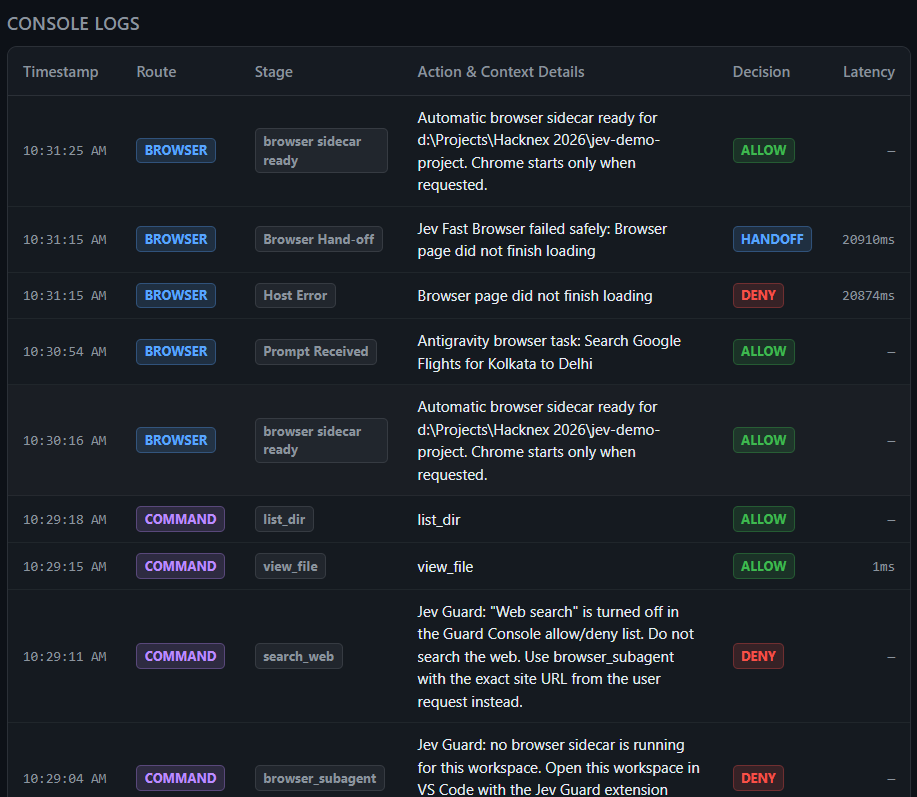
Task: Select the Host Error stage badge
Action: pos(295,295)
